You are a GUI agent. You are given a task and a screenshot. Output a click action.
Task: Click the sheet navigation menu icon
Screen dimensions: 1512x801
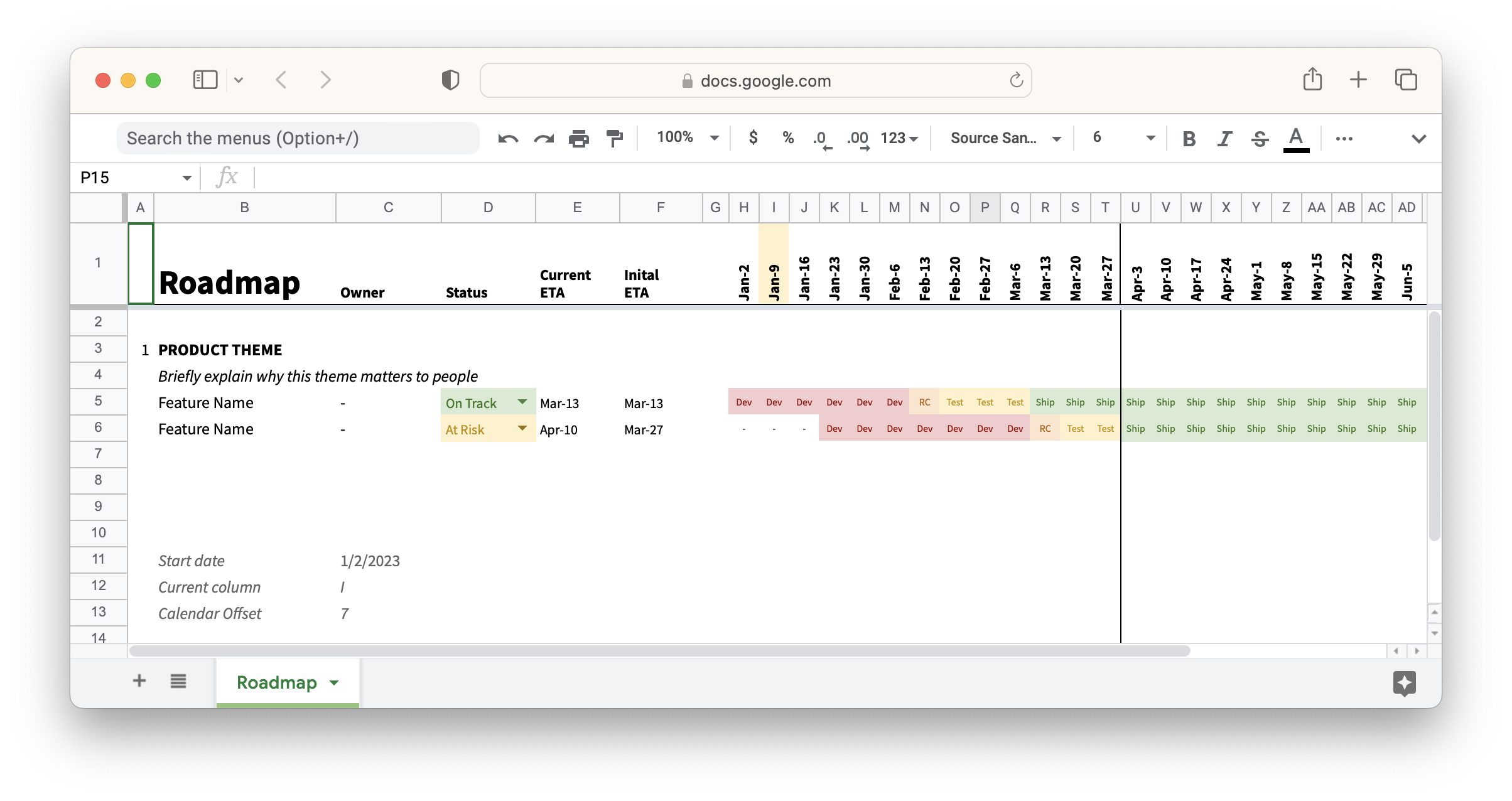click(178, 682)
